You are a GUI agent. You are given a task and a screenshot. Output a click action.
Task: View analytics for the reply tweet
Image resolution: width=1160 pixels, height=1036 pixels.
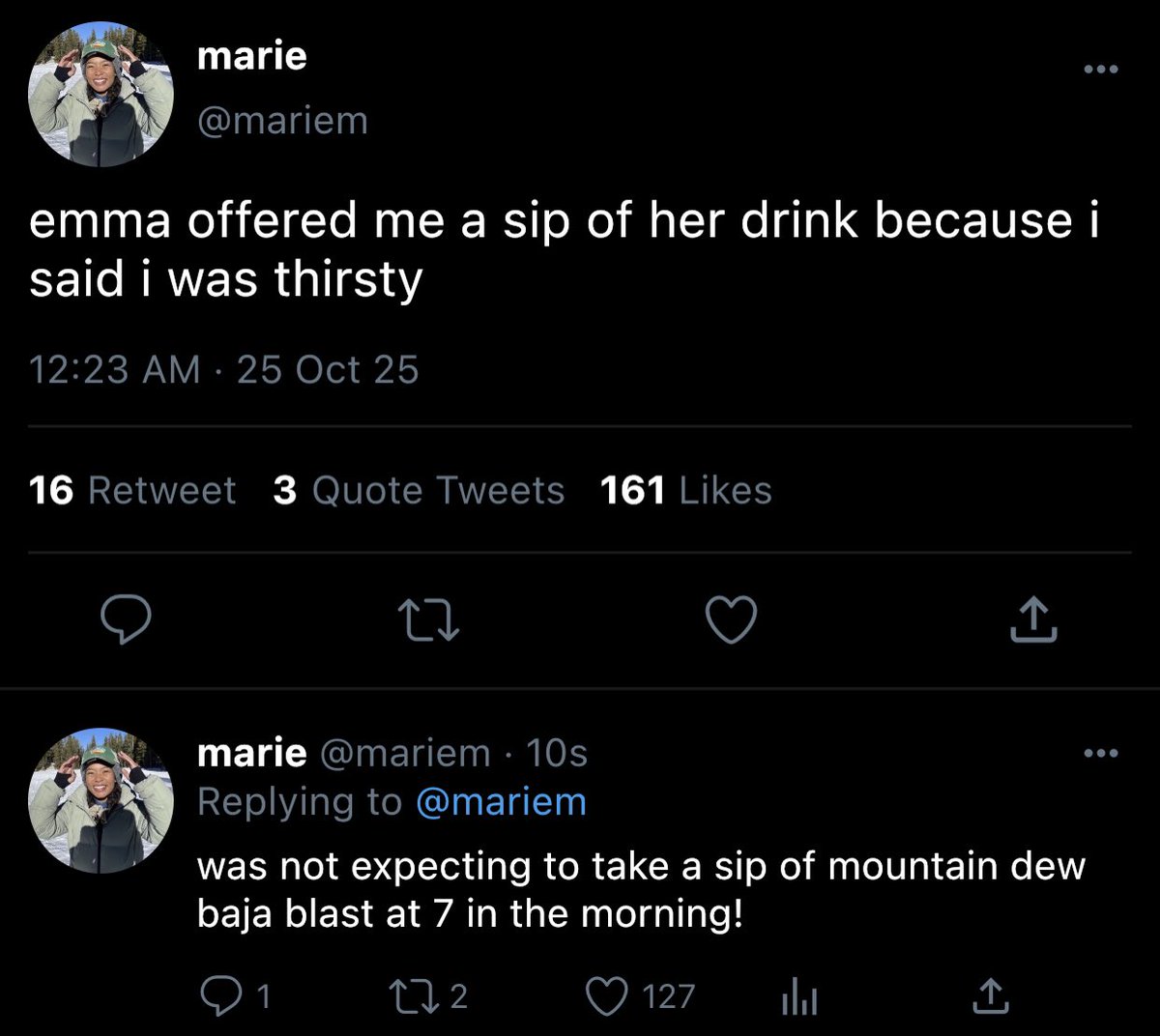coord(799,995)
